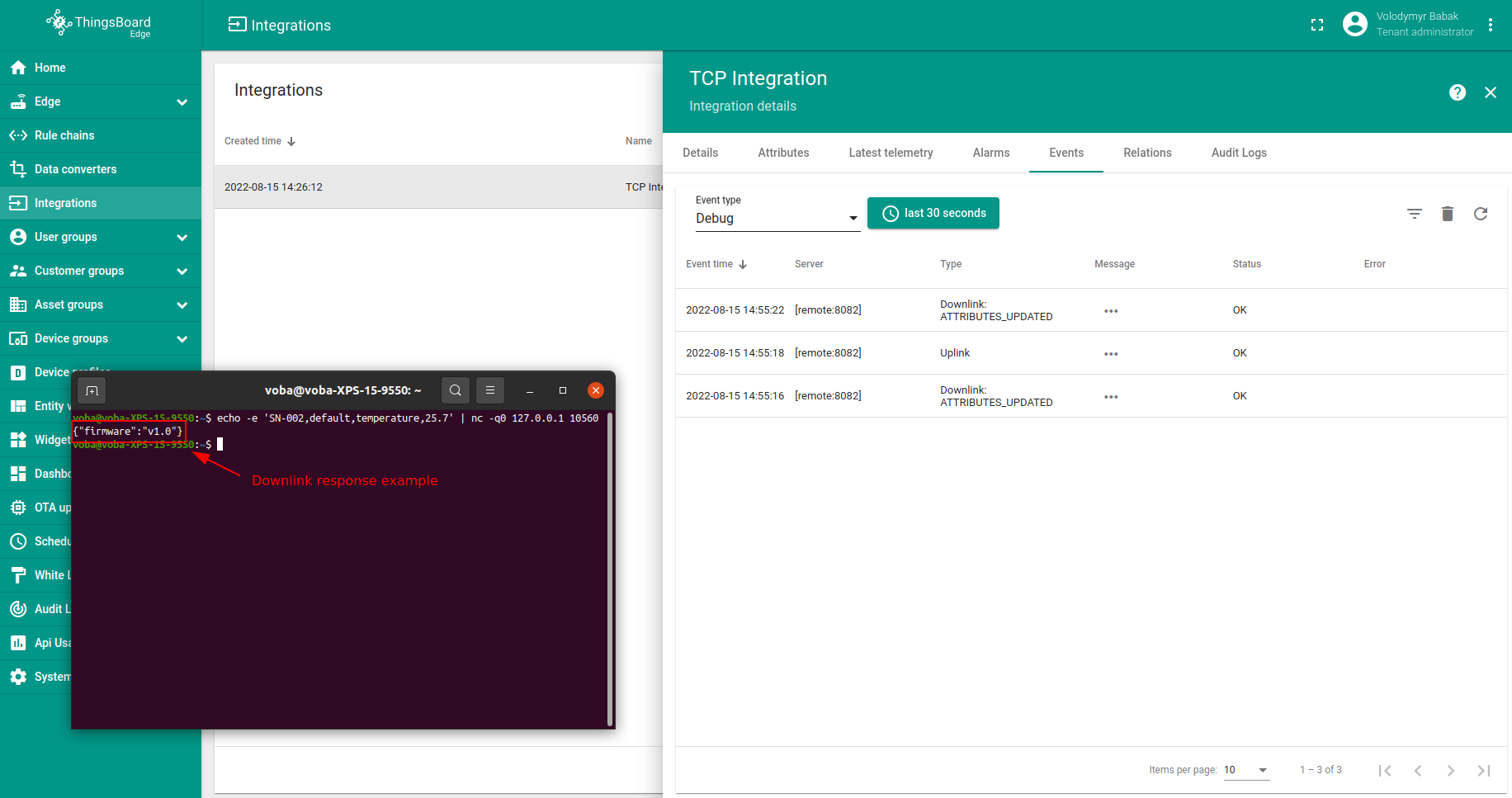This screenshot has width=1512, height=798.
Task: Click the Customer groups people icon
Action: (18, 271)
